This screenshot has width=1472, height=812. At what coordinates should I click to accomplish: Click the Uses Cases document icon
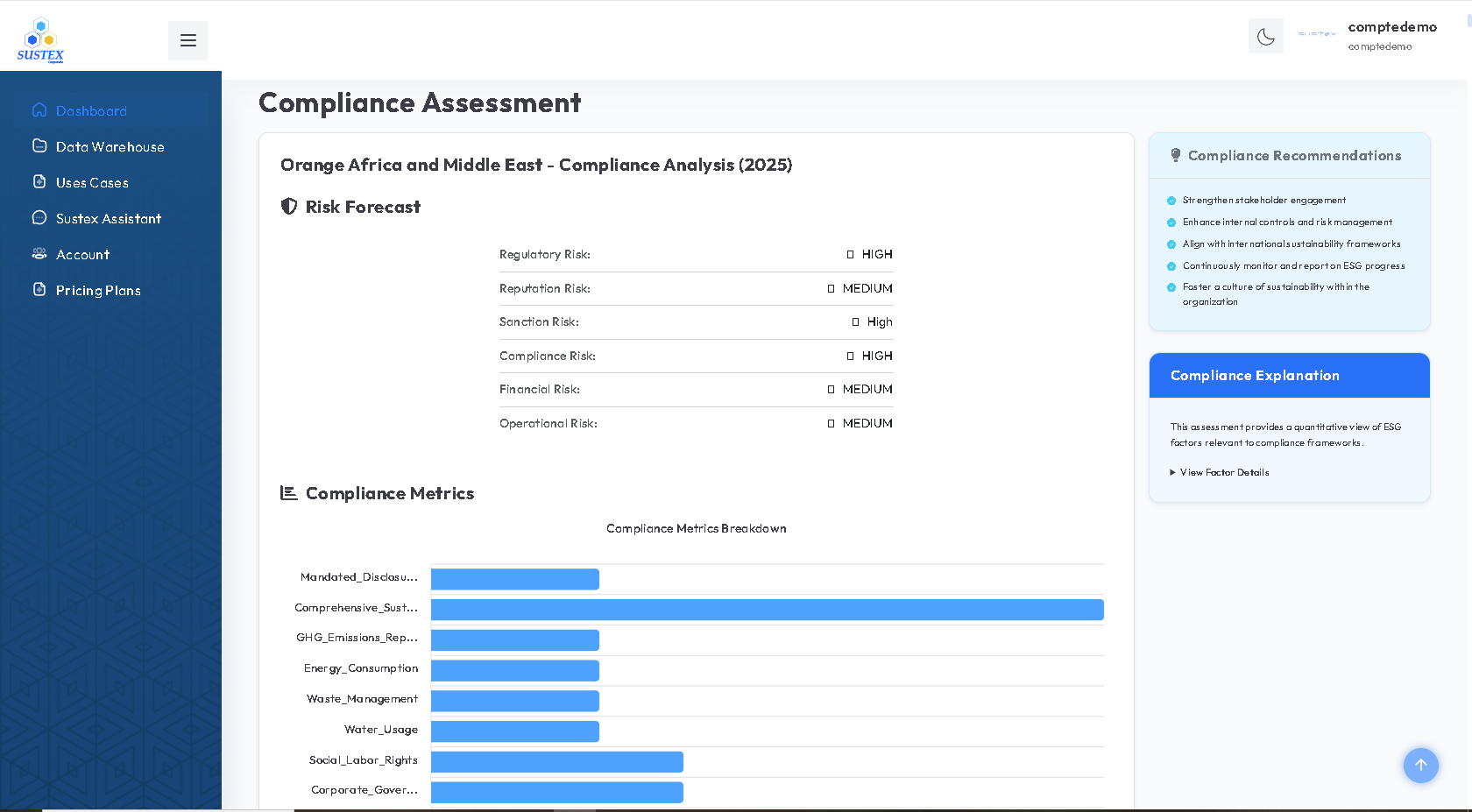click(x=39, y=181)
